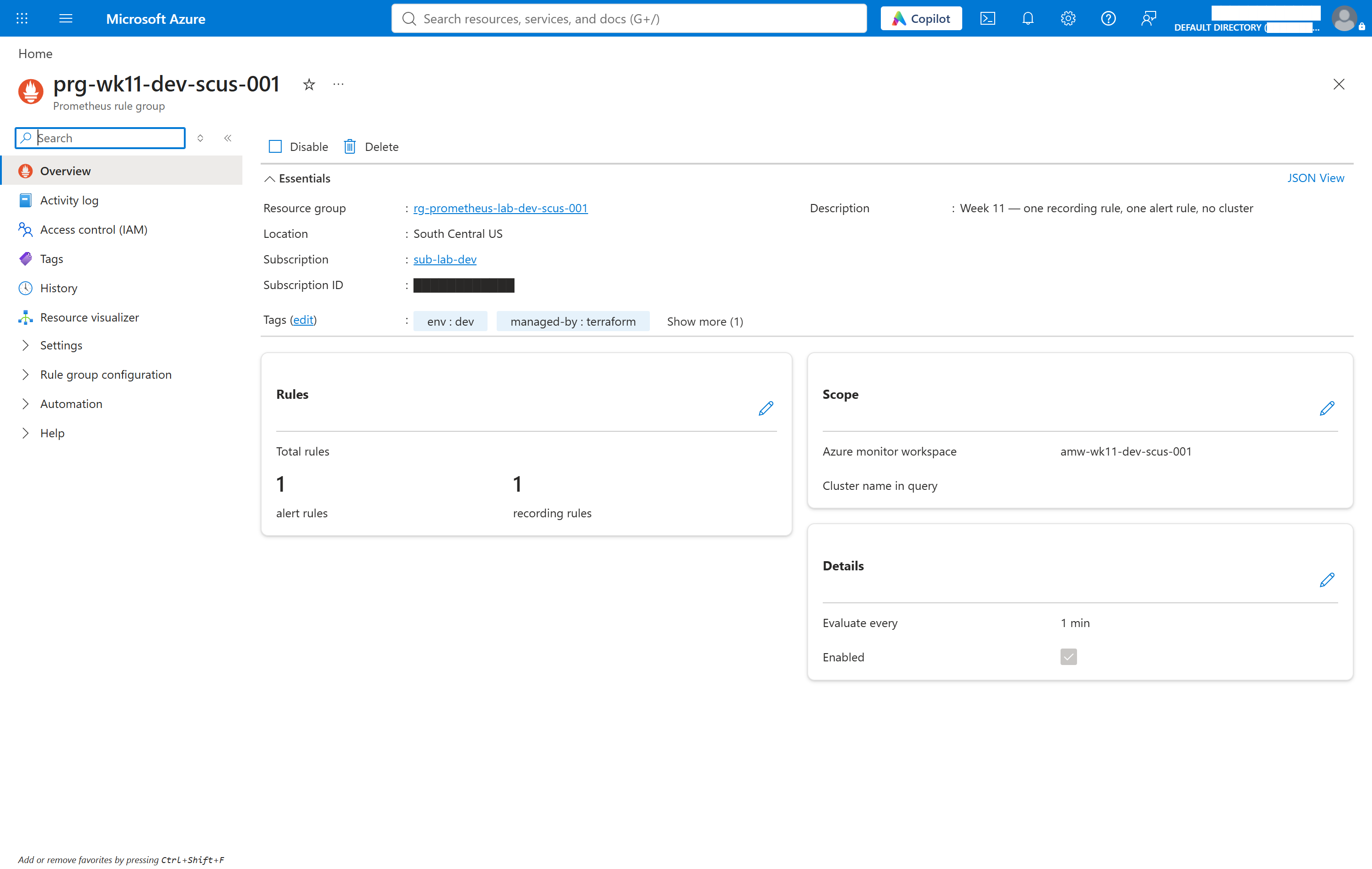Screen dimensions: 1372x869
Task: Open portal settings gear
Action: [1068, 19]
